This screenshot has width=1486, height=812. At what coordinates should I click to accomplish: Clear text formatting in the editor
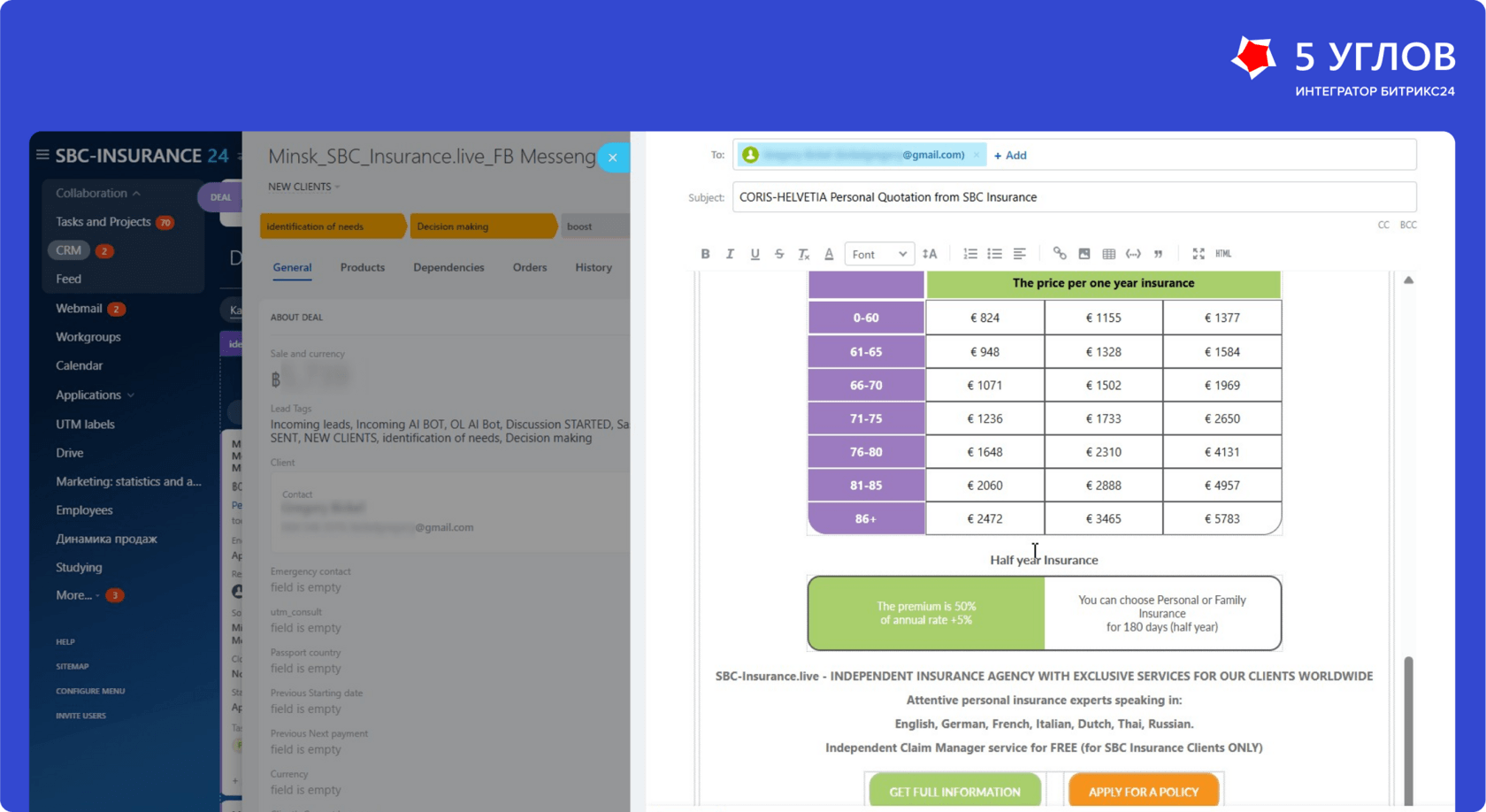(804, 254)
